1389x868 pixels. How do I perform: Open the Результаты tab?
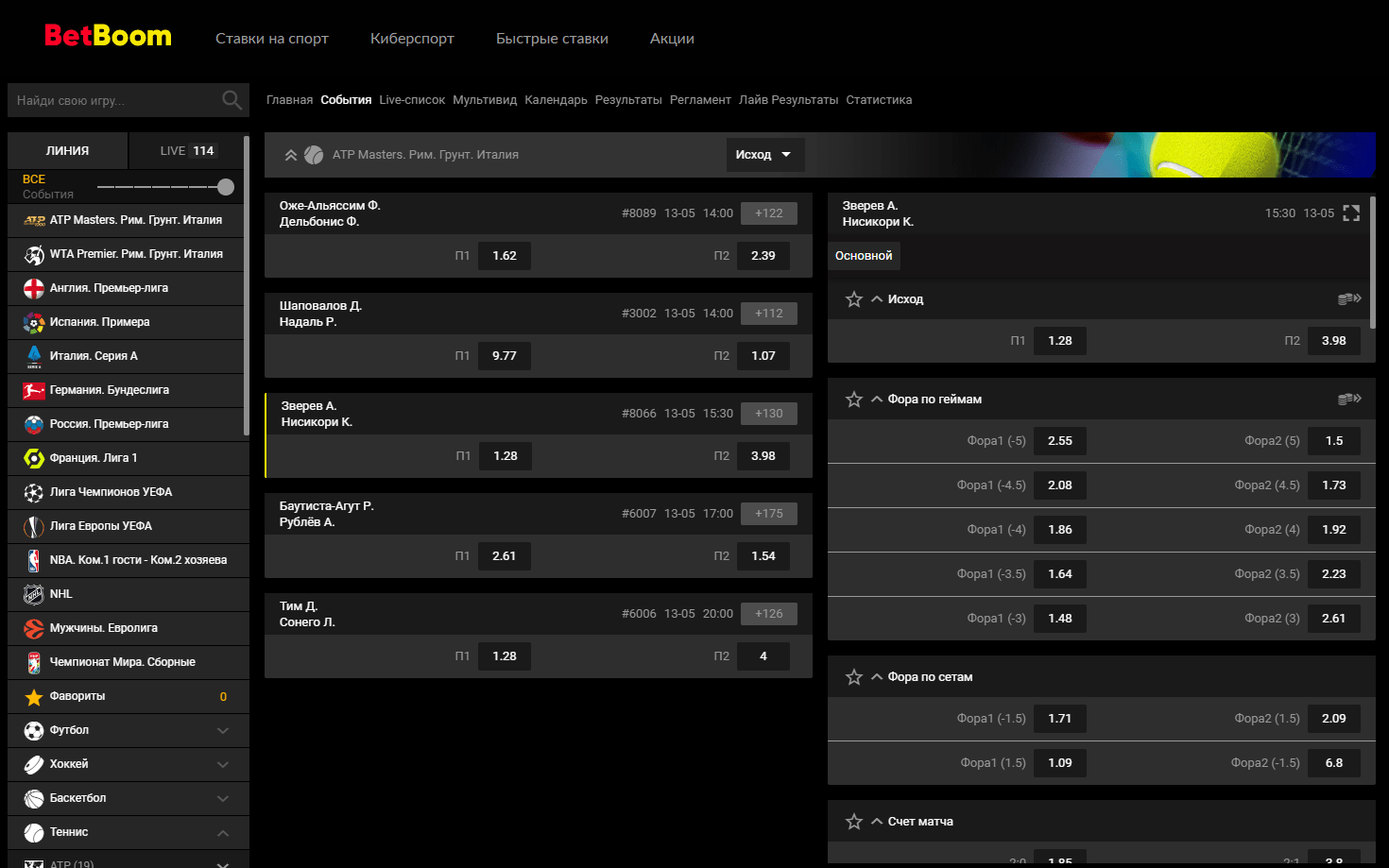[x=628, y=100]
